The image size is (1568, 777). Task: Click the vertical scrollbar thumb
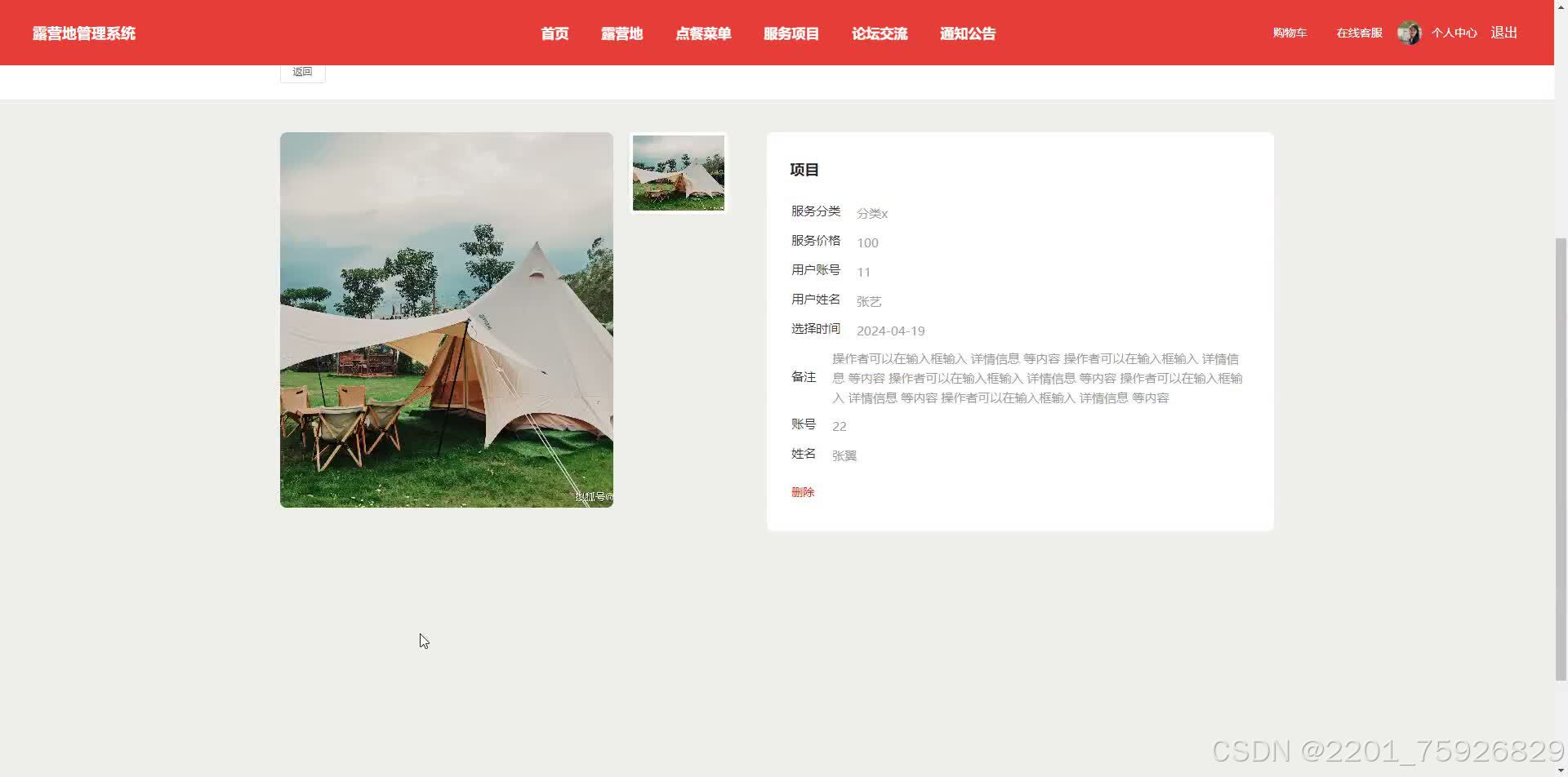point(1561,459)
